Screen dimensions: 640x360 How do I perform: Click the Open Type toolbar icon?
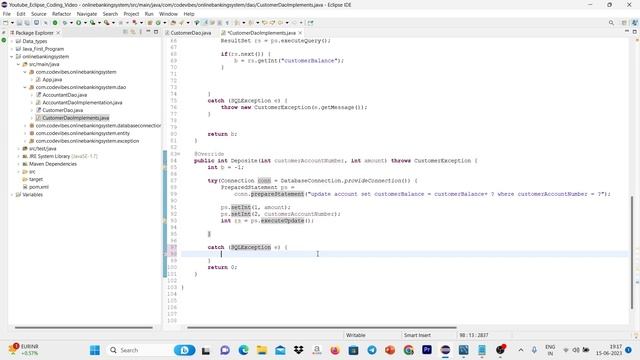coord(173,23)
